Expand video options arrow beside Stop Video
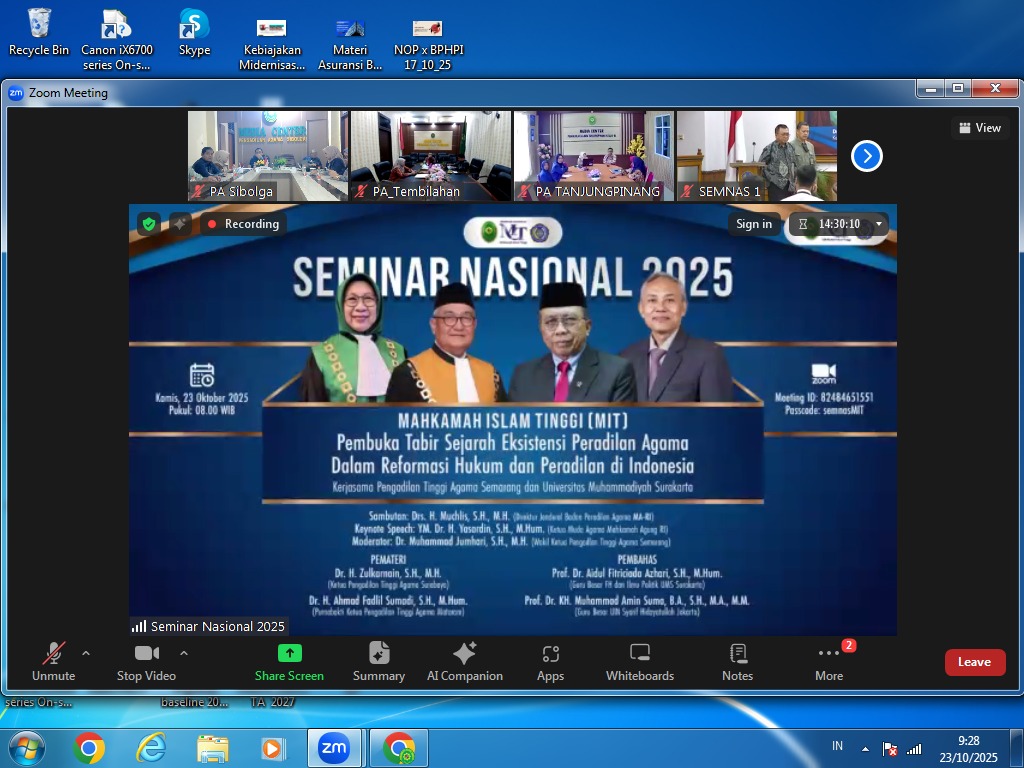1024x768 pixels. (184, 653)
